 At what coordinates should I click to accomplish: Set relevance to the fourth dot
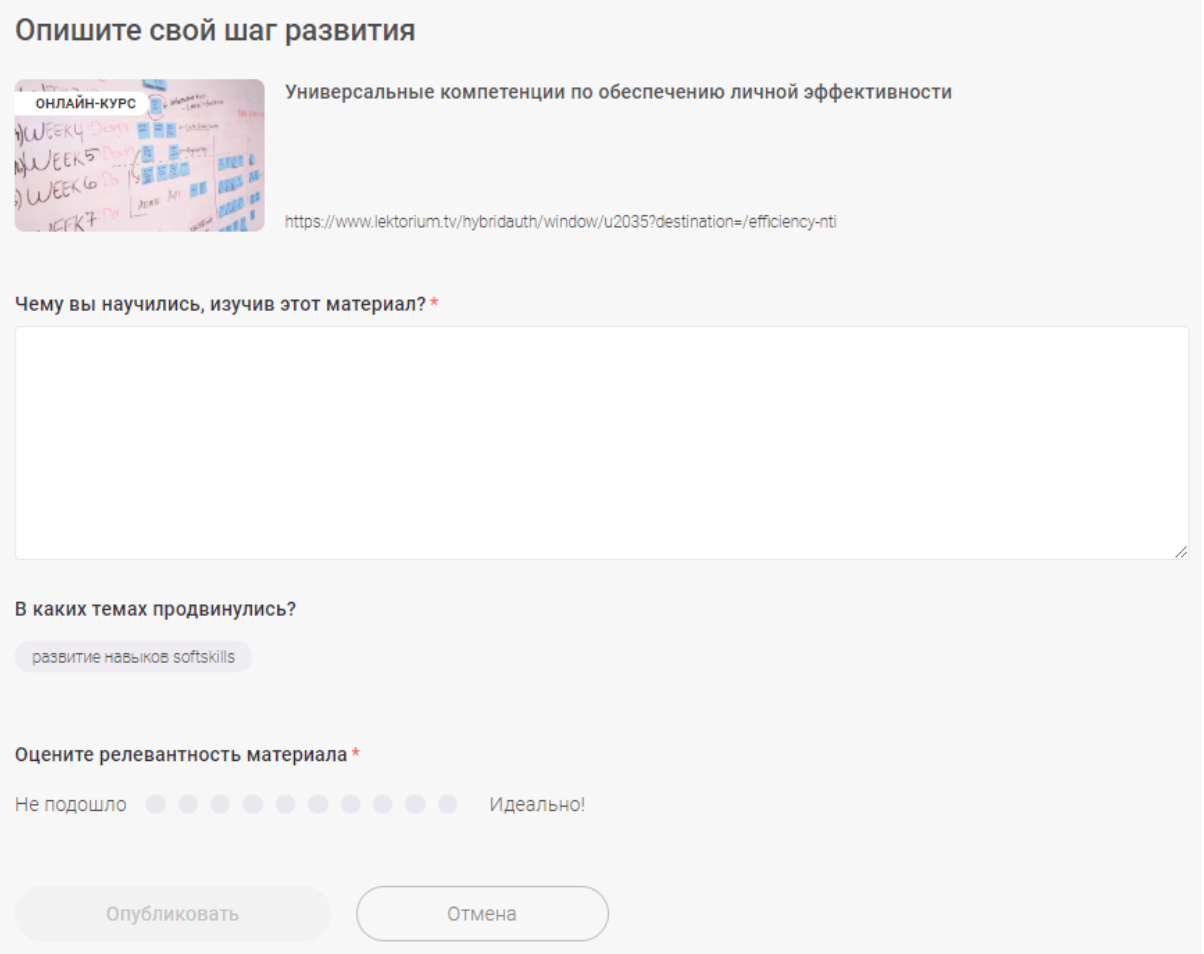tap(253, 804)
